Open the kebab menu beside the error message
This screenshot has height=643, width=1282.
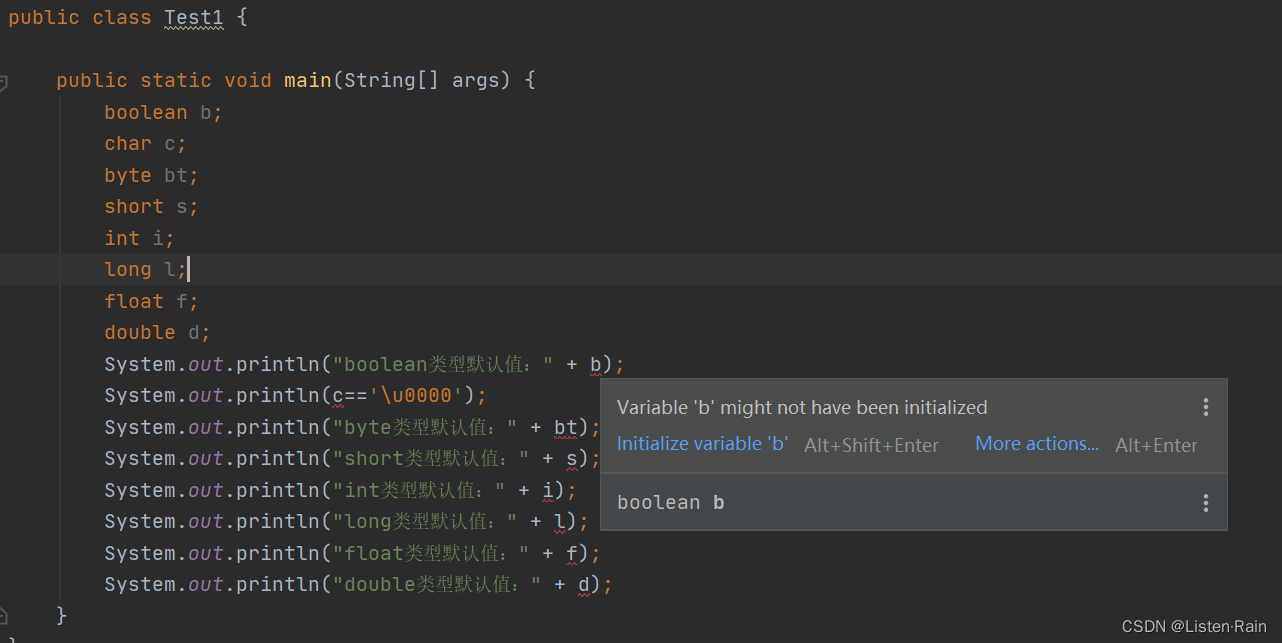[1206, 407]
